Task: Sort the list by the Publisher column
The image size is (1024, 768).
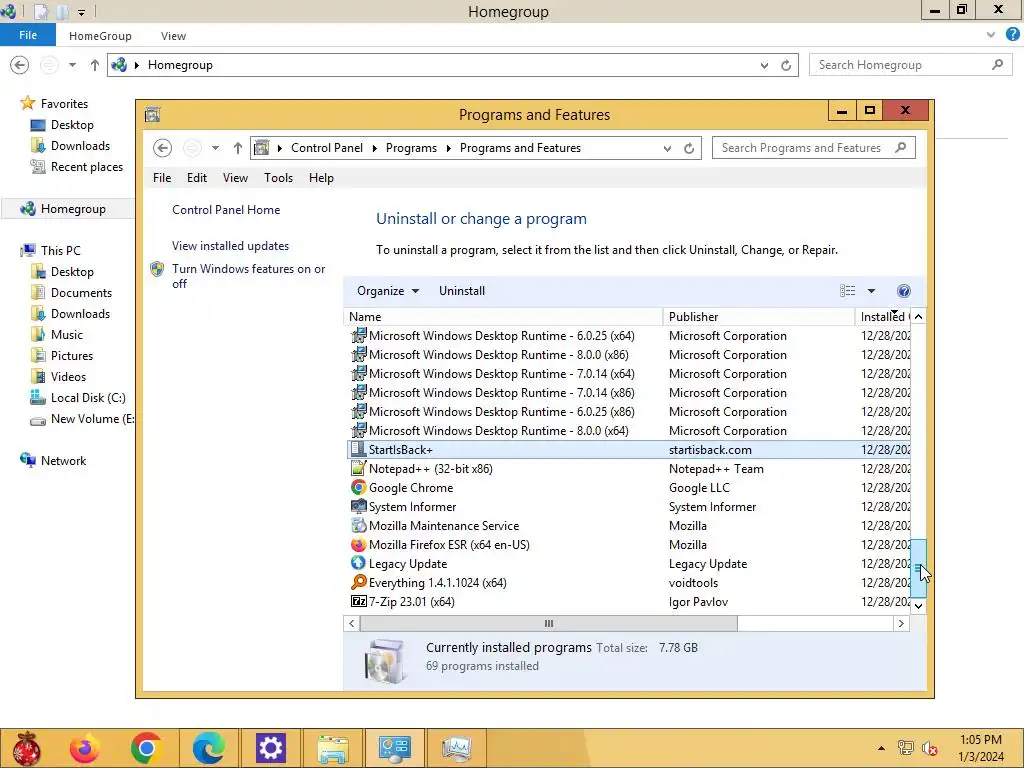Action: click(759, 317)
